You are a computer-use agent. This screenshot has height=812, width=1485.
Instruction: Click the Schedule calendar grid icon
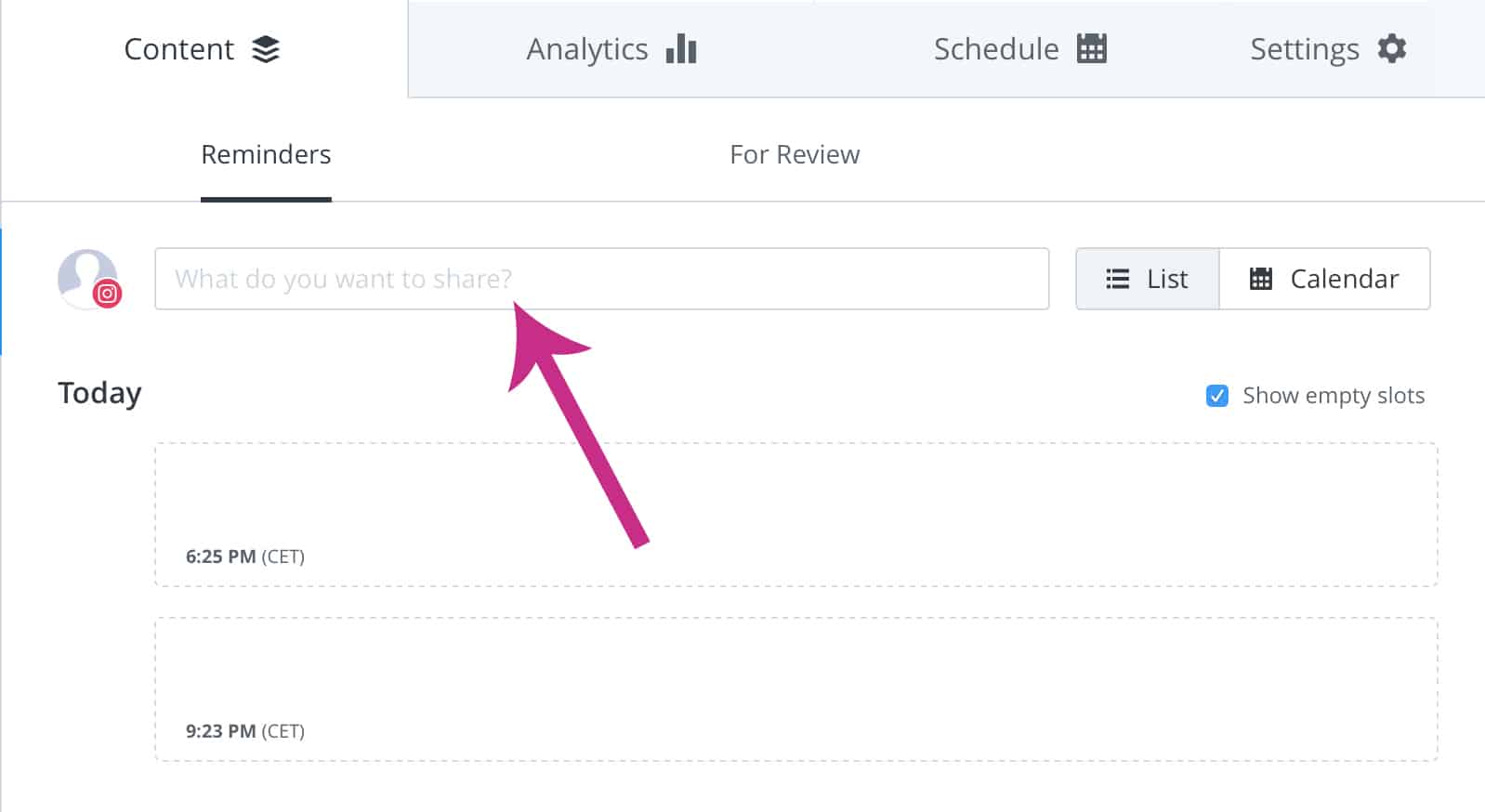point(1092,48)
